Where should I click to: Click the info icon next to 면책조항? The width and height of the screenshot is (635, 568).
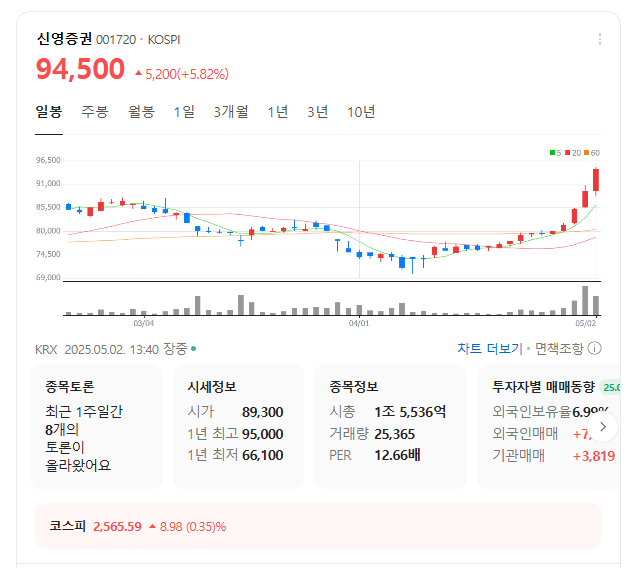(x=595, y=348)
